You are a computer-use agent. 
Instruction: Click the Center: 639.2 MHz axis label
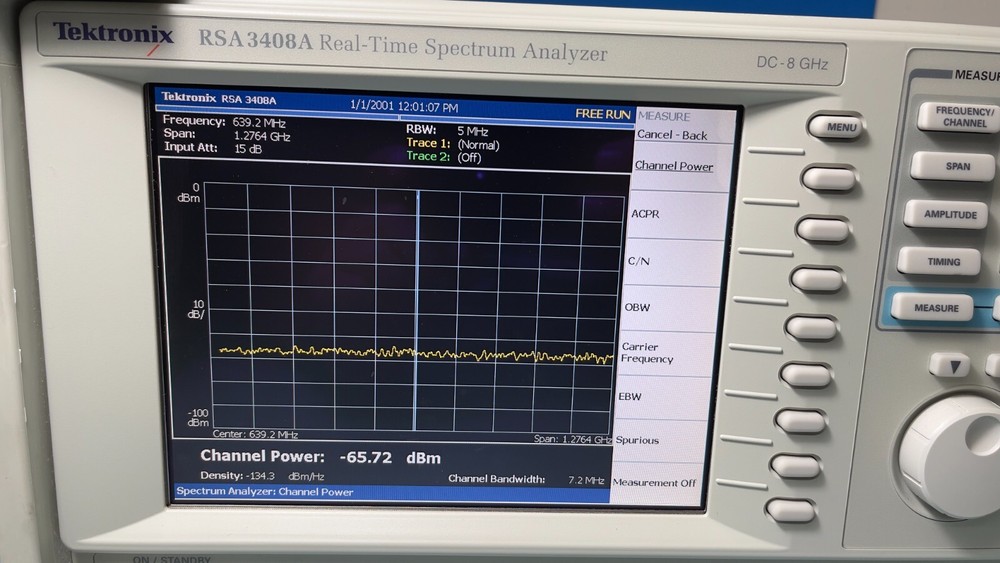point(255,434)
